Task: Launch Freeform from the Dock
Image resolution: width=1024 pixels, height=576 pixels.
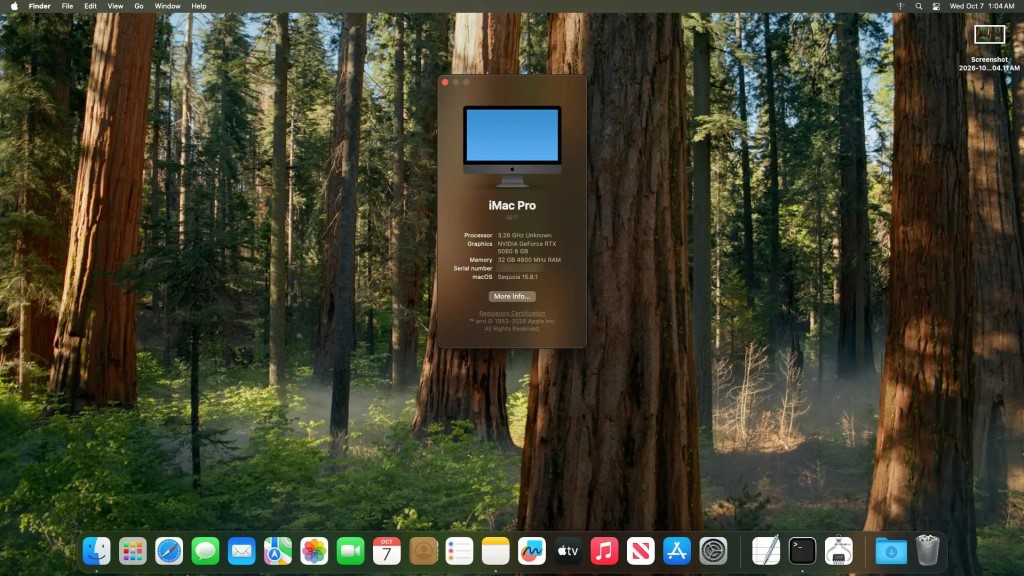Action: (x=532, y=551)
